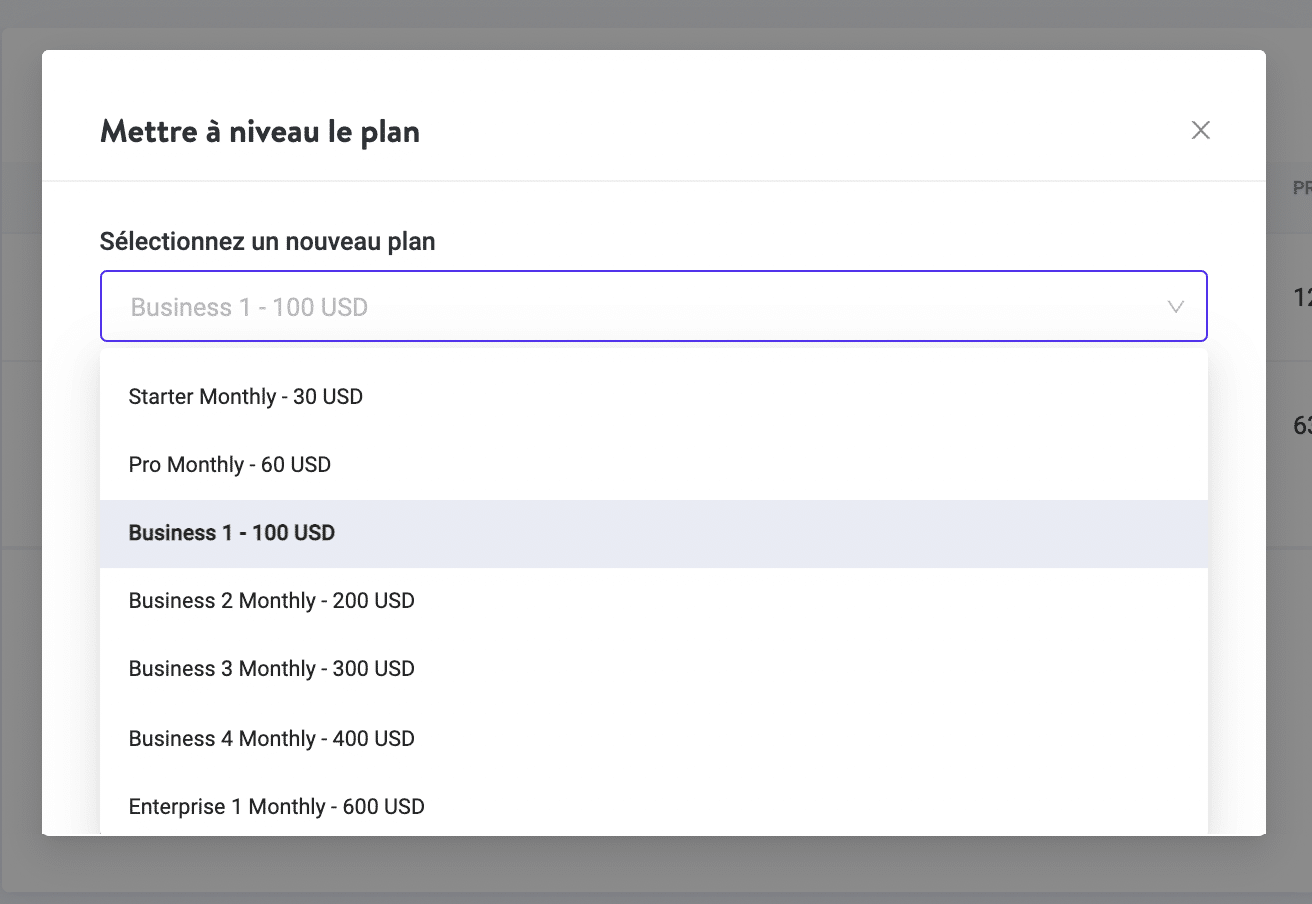
Task: Close the Mettre à niveau le plan dialog
Action: (1200, 130)
